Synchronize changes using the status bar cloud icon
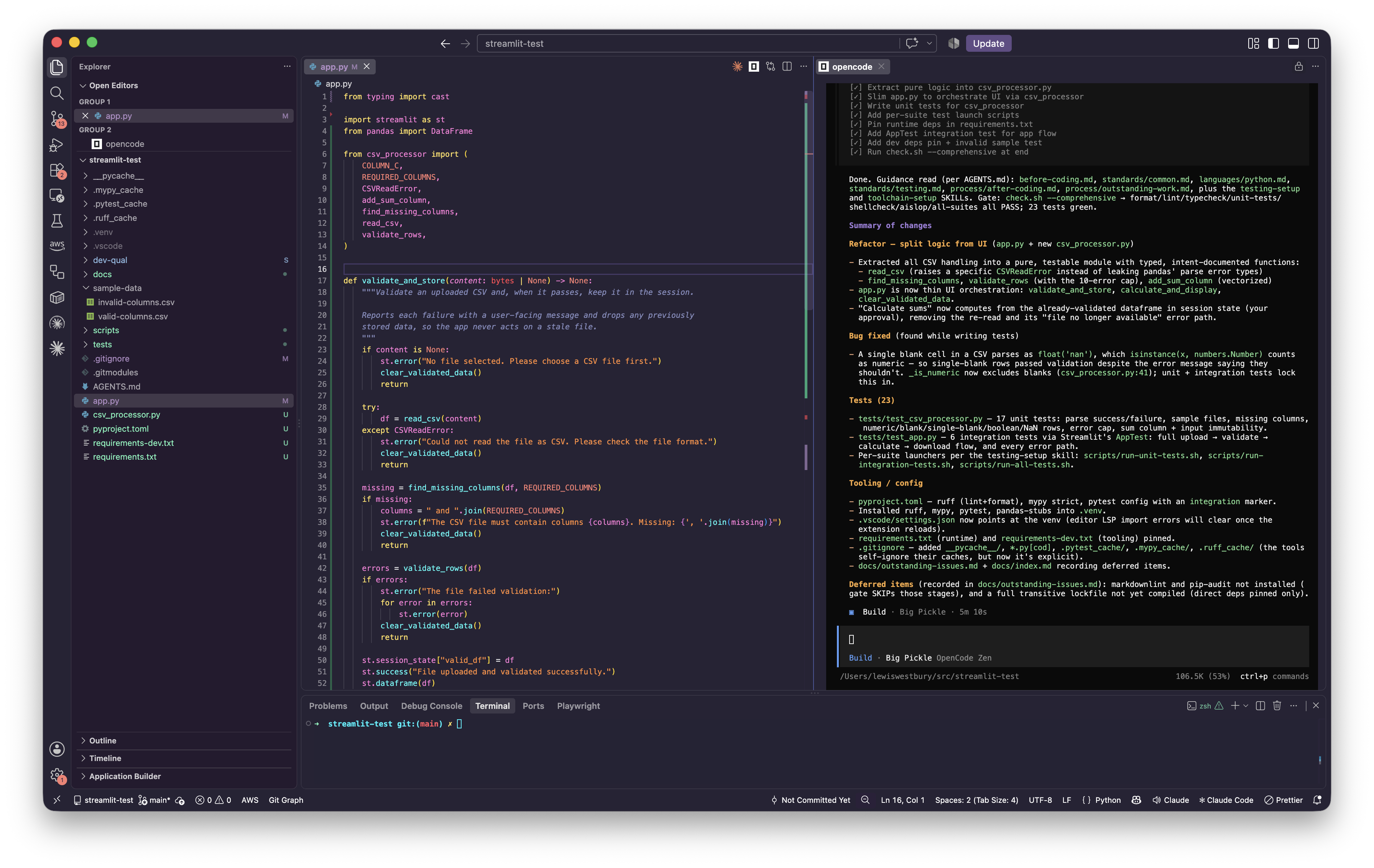The image size is (1374, 868). pos(180,800)
